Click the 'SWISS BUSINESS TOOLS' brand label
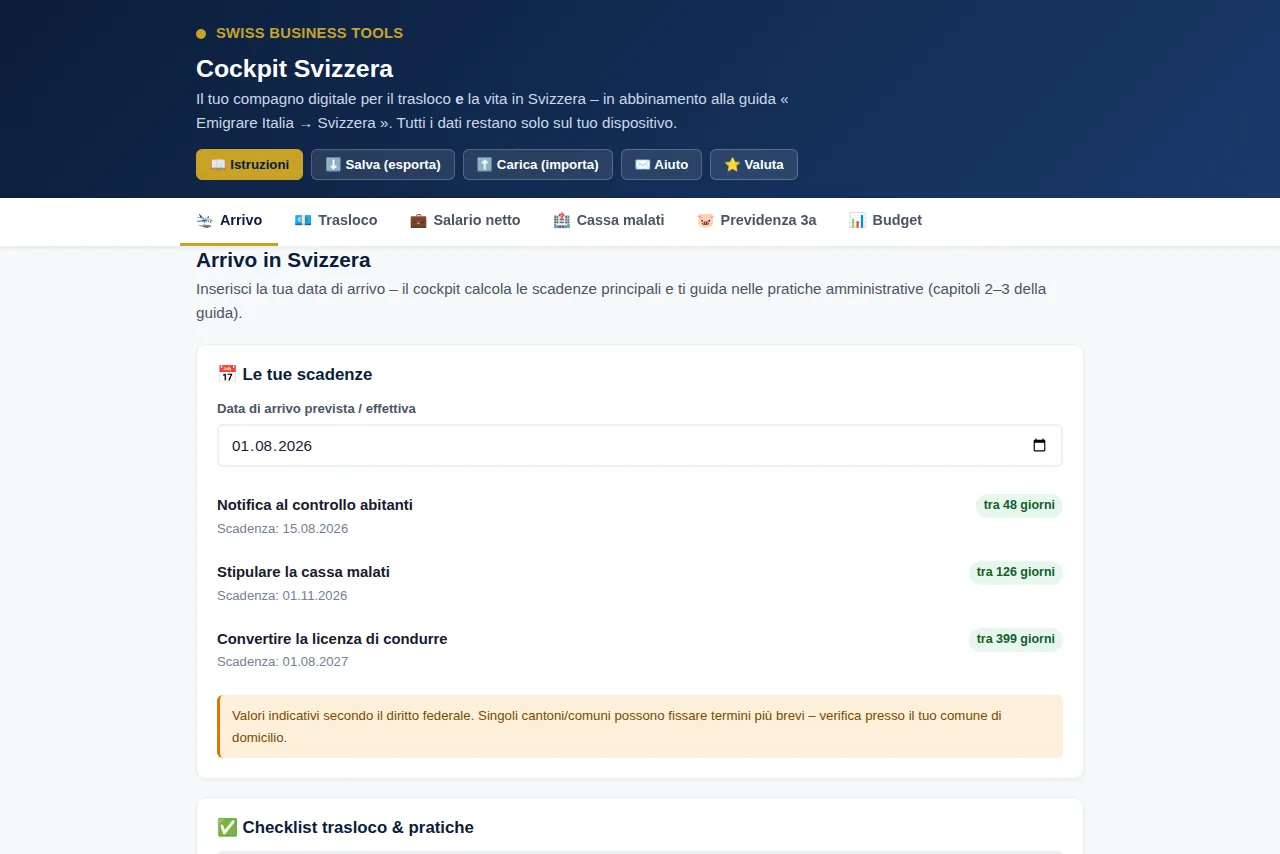 point(309,33)
